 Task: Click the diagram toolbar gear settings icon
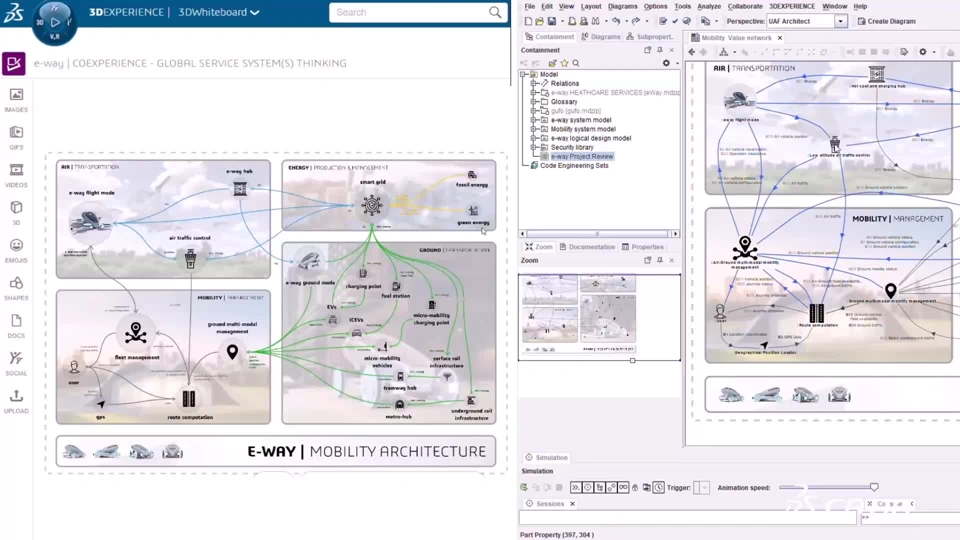(x=923, y=52)
